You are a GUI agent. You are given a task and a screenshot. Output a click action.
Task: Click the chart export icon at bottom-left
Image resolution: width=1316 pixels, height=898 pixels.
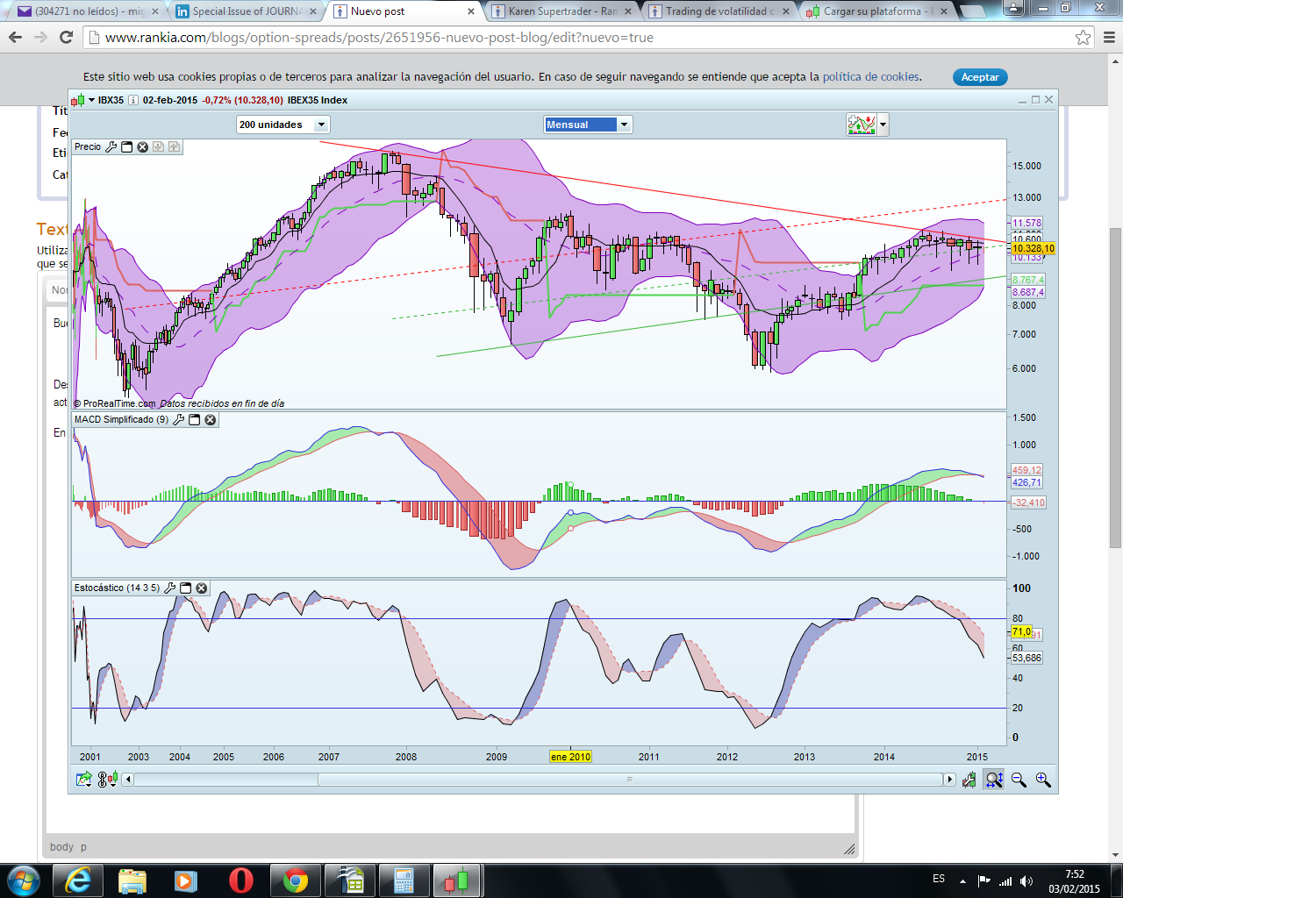pyautogui.click(x=83, y=780)
